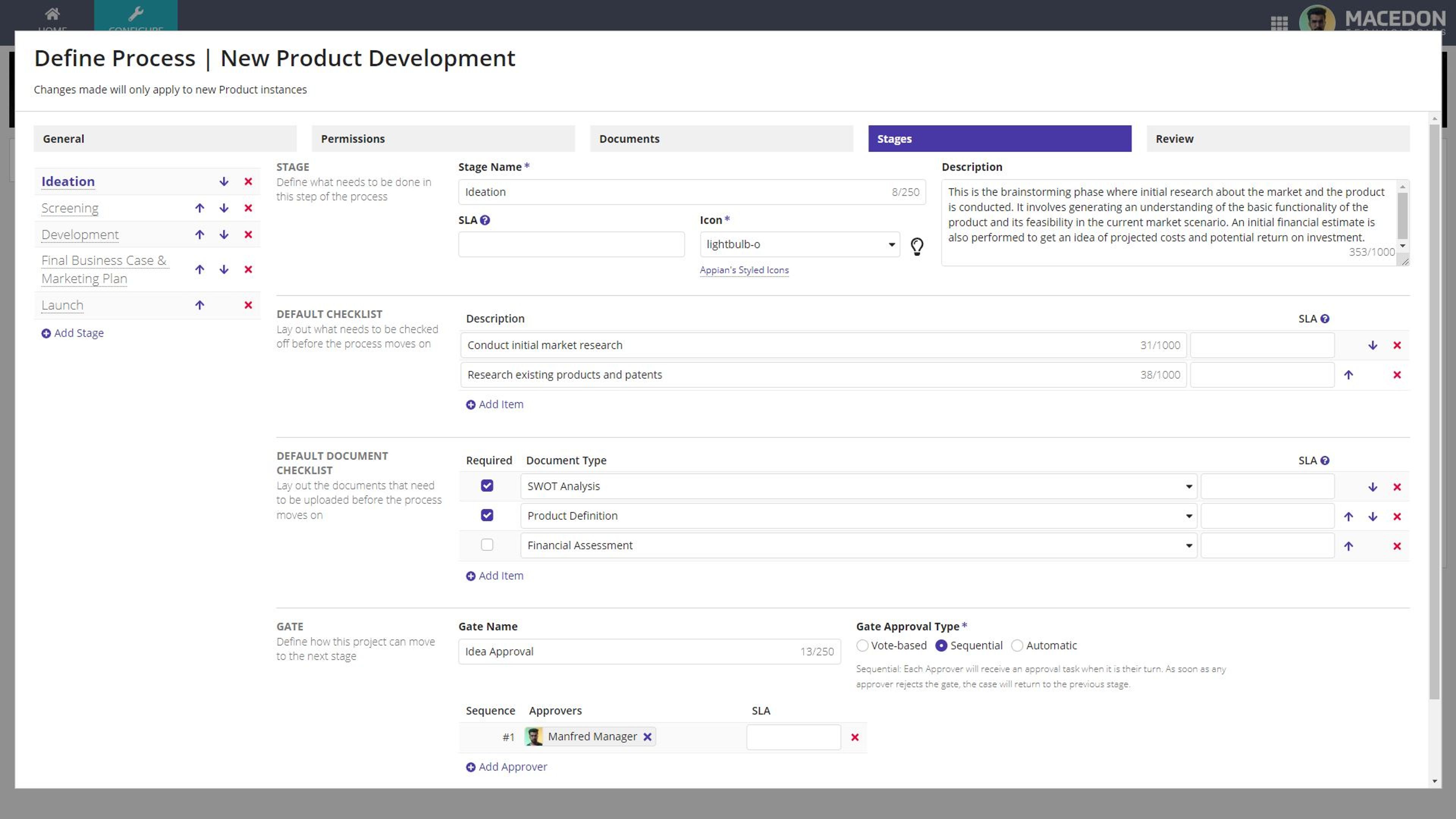Move Final Business Case stage up
Screen dimensions: 1456x819
[199, 270]
